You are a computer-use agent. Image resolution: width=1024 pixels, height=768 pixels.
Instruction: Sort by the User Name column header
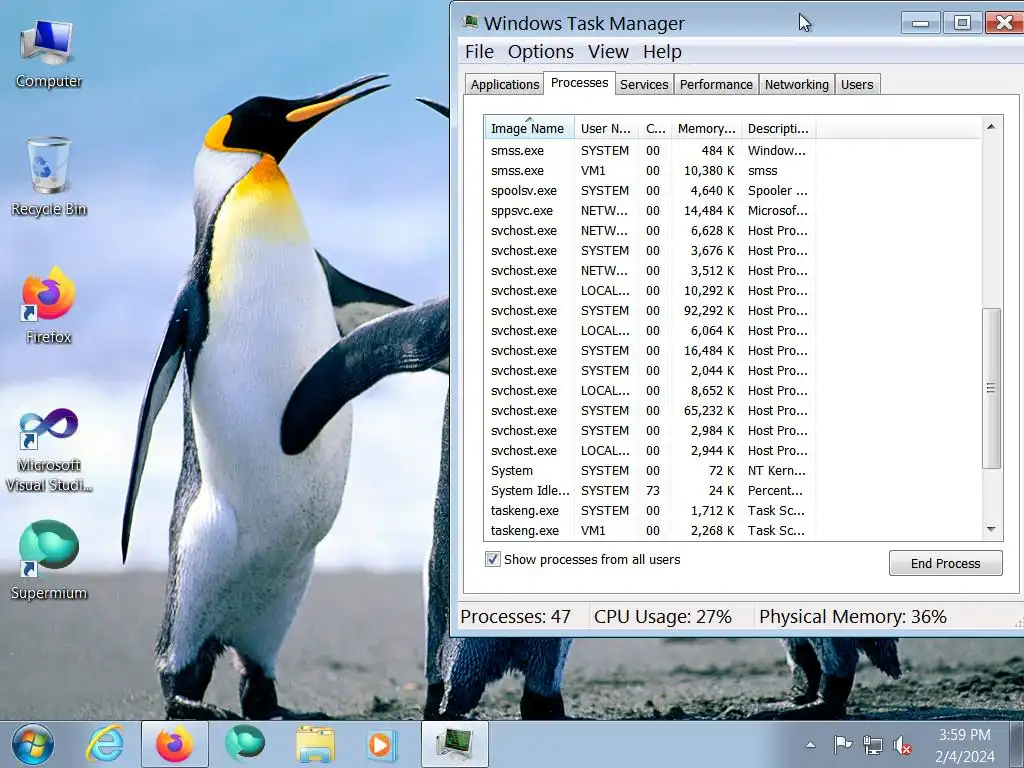click(x=606, y=128)
